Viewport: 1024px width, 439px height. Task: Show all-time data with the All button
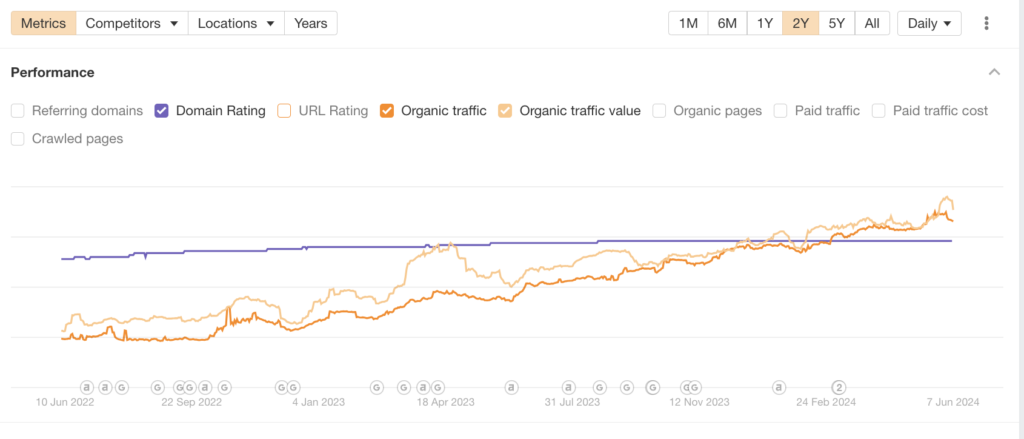(872, 23)
